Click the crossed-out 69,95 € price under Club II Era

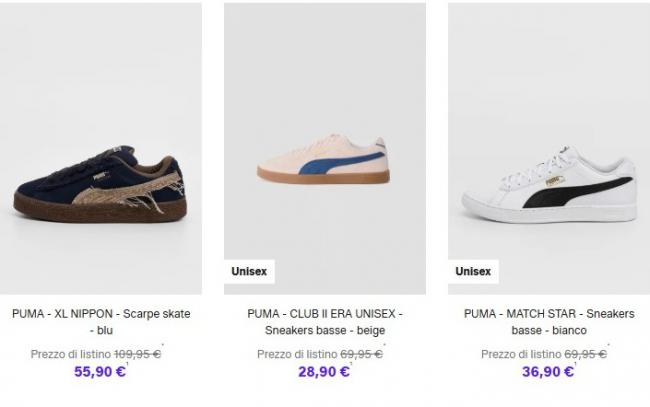click(x=361, y=354)
